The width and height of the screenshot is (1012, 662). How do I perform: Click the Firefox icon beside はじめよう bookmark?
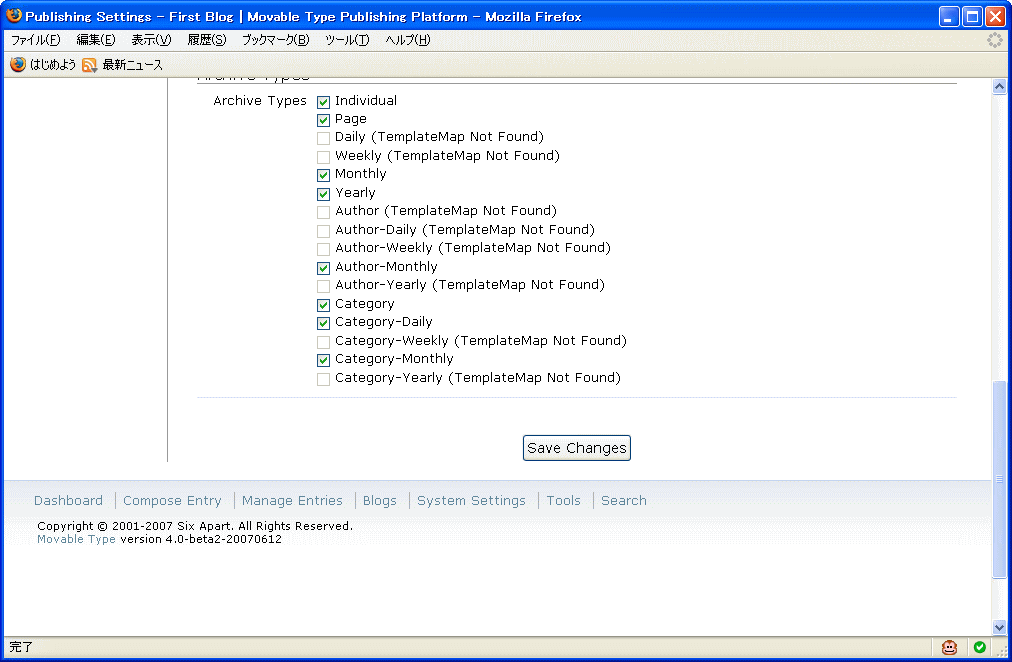click(18, 65)
